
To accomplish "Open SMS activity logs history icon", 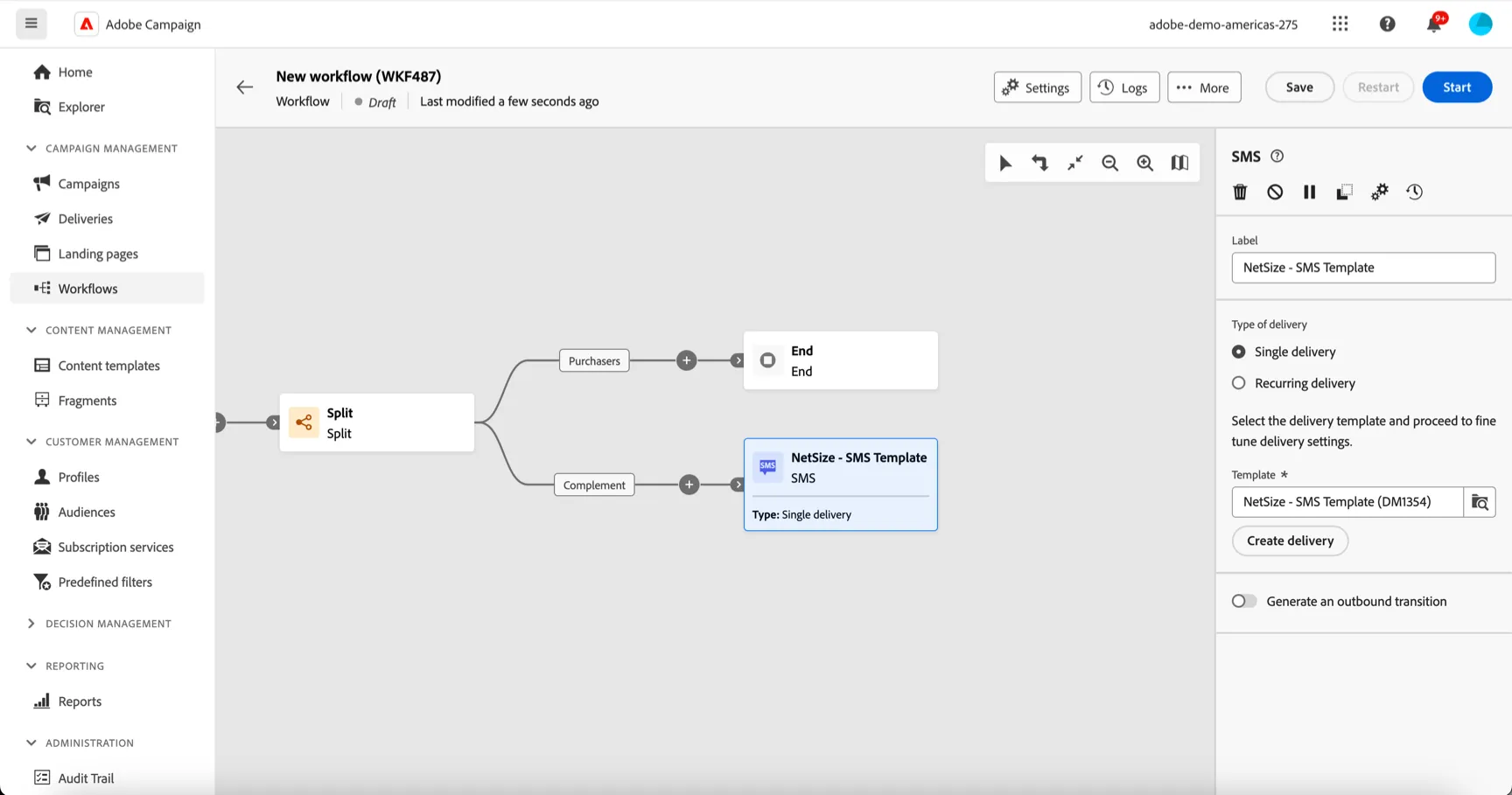I will (x=1415, y=192).
